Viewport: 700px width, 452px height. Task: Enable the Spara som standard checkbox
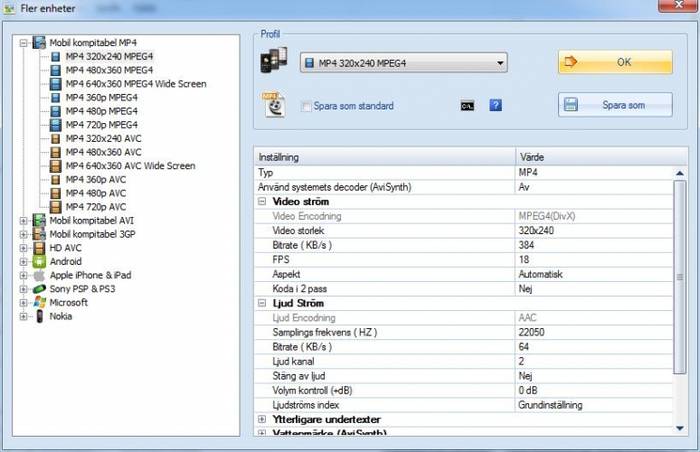(x=307, y=106)
